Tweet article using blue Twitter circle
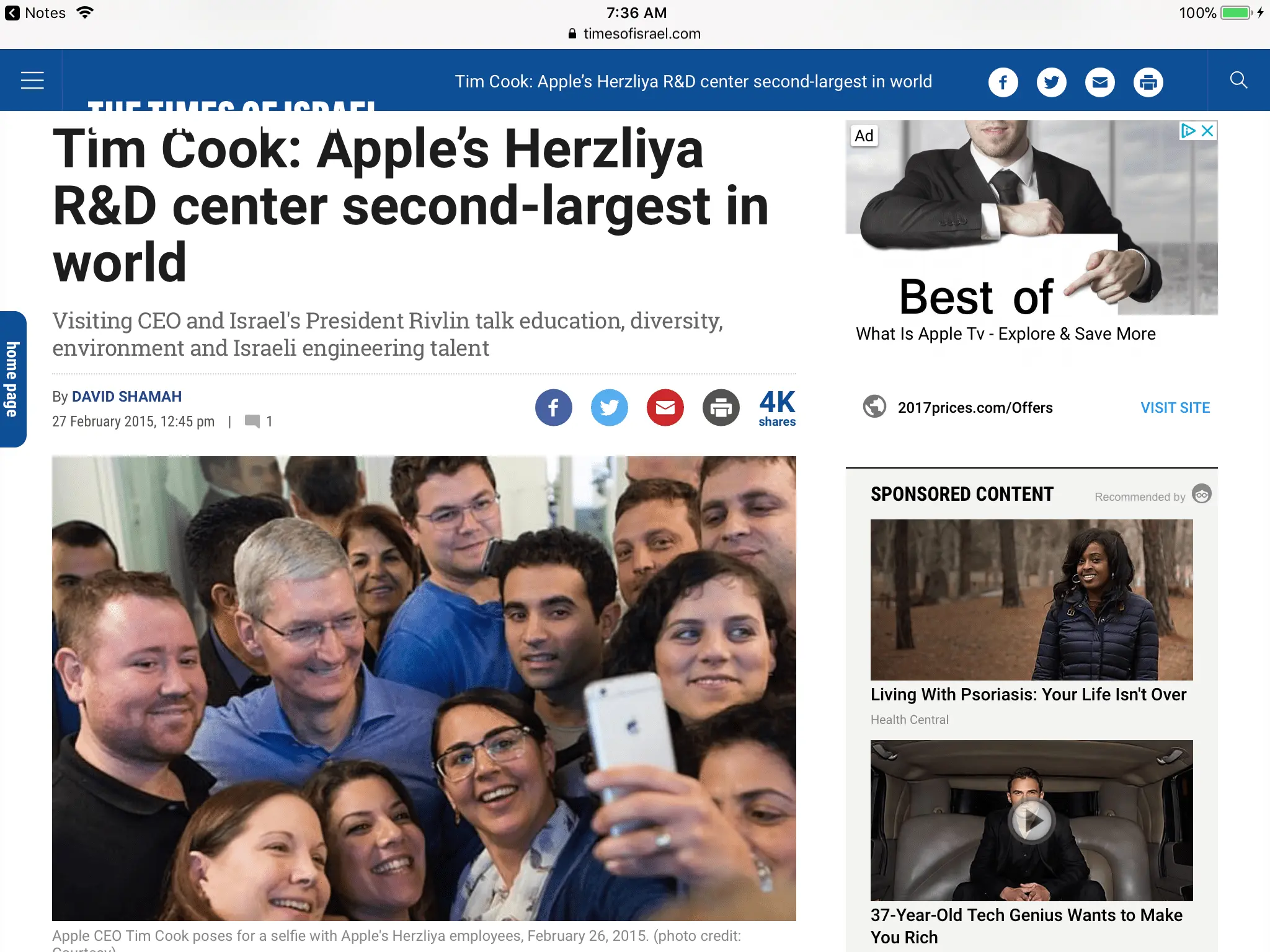1270x952 pixels. pyautogui.click(x=609, y=407)
